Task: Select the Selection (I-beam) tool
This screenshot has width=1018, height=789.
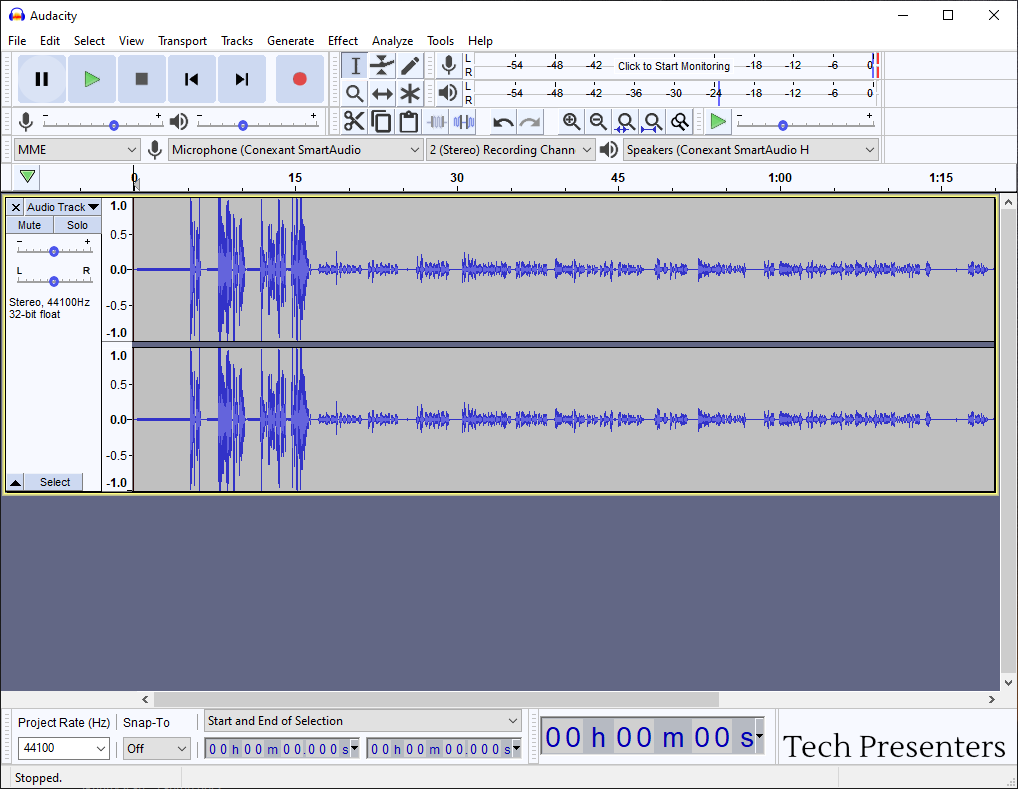Action: (x=355, y=66)
